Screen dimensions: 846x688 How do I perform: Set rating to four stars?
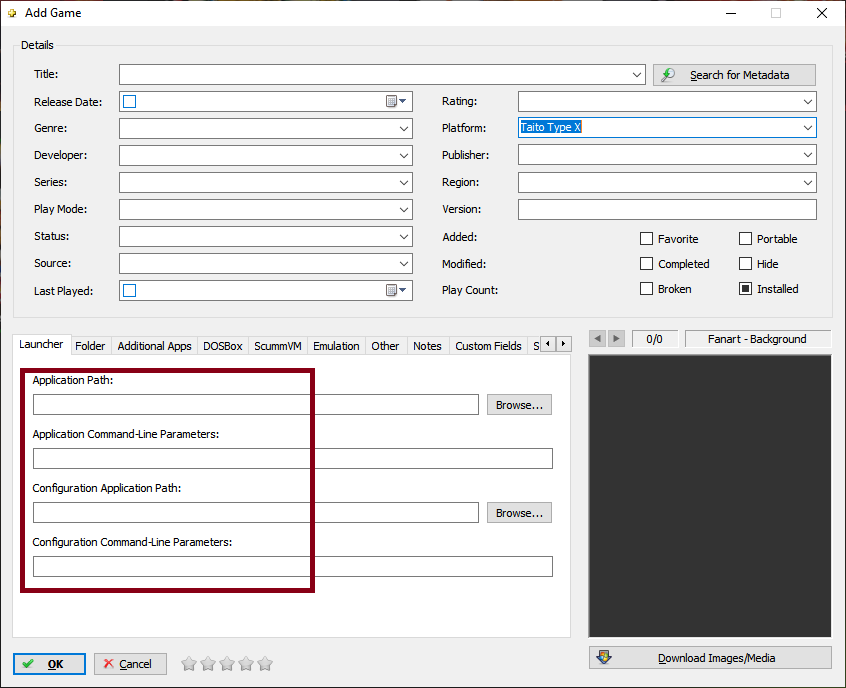point(246,664)
